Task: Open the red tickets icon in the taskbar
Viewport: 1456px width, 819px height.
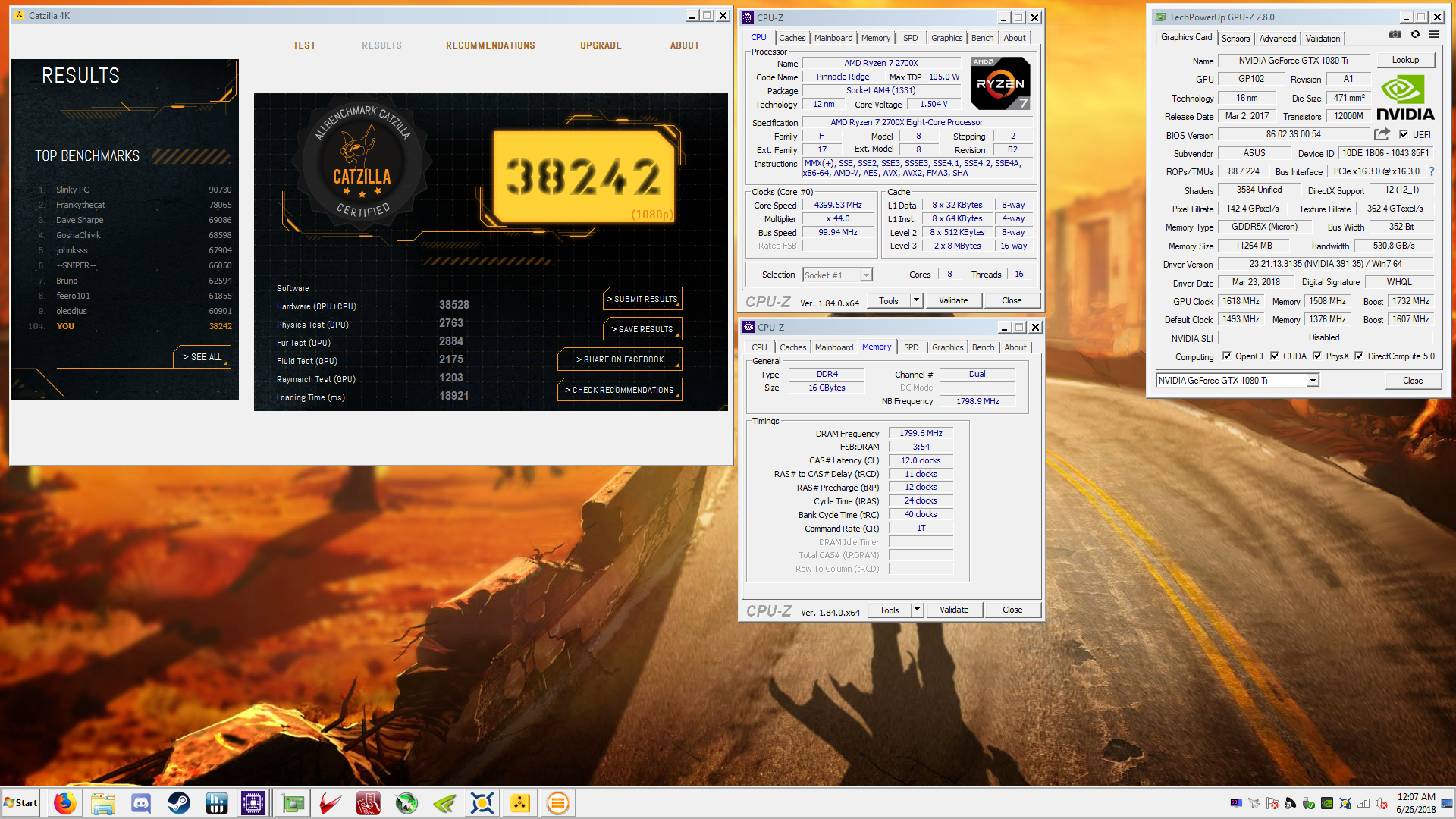Action: [x=369, y=803]
